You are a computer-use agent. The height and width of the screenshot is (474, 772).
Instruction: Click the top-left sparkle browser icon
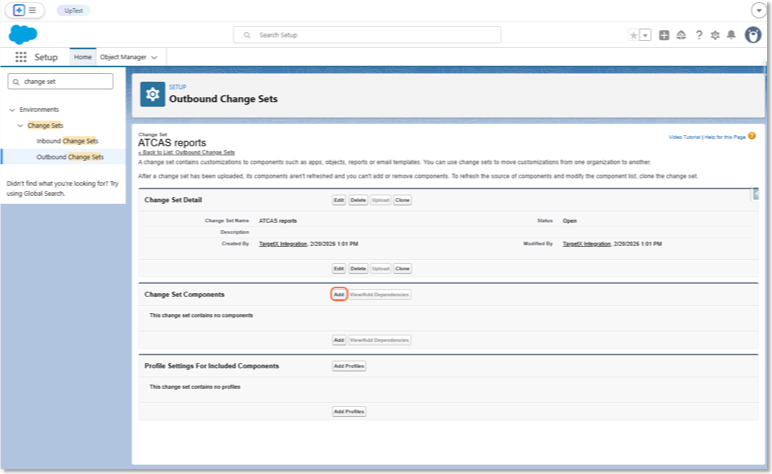pyautogui.click(x=19, y=10)
